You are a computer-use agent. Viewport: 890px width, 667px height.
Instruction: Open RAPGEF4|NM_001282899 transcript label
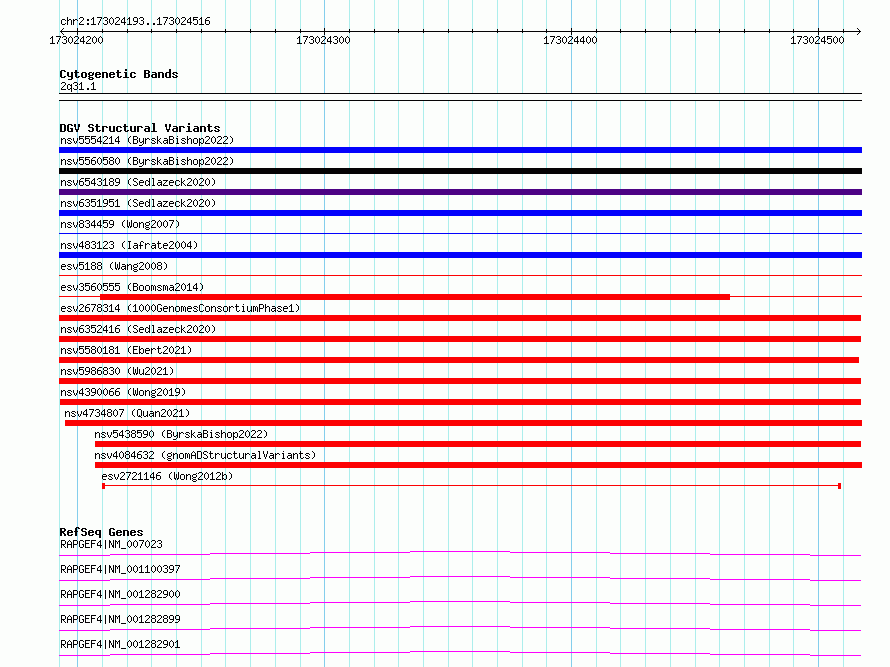[x=120, y=619]
